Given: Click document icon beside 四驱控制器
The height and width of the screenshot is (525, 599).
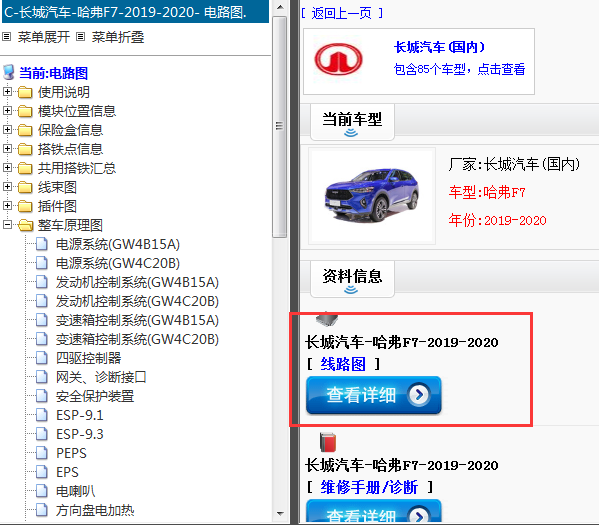Looking at the screenshot, I should pyautogui.click(x=42, y=358).
